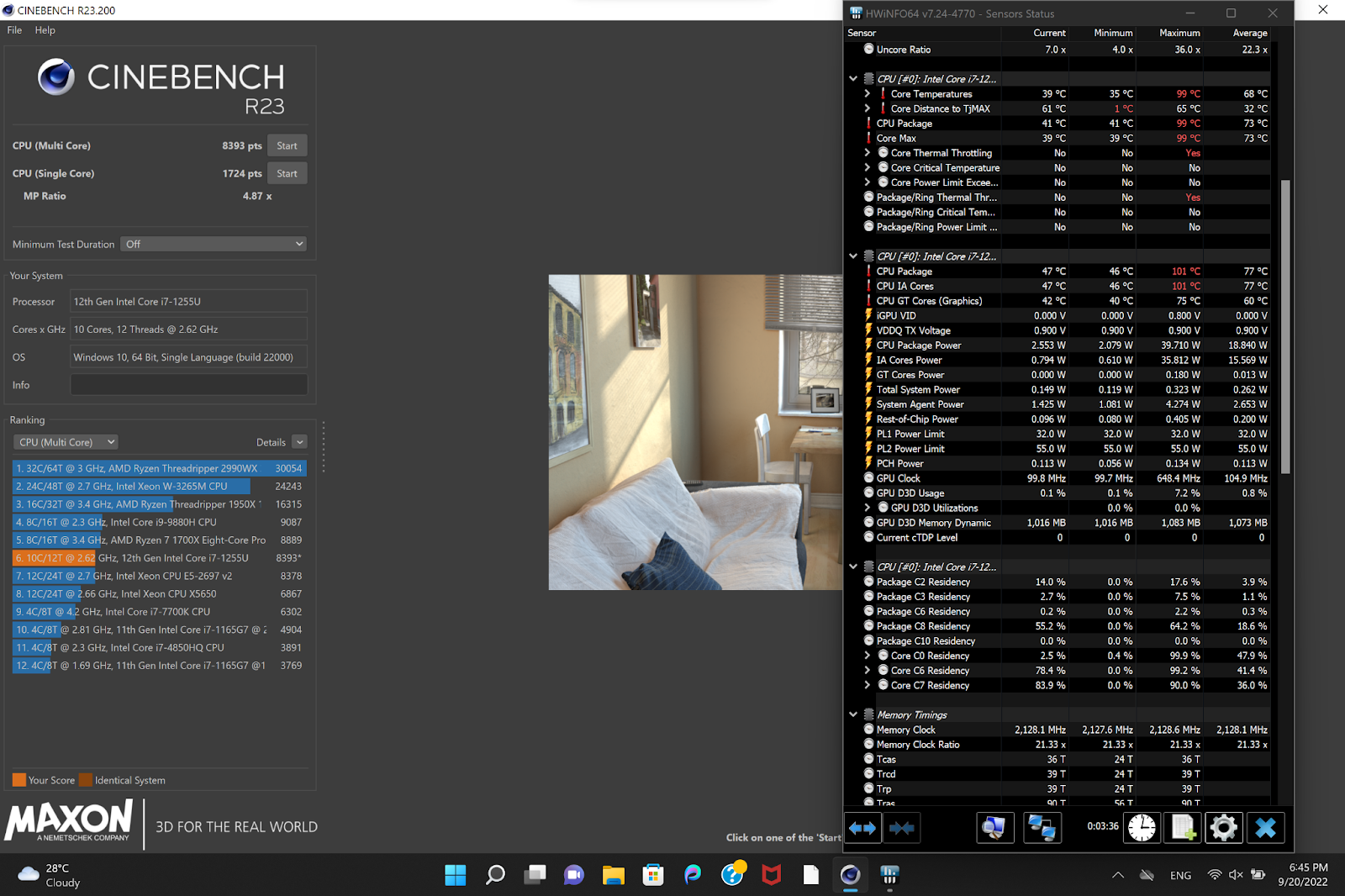Click the Info text field in Cinebench

coord(189,385)
